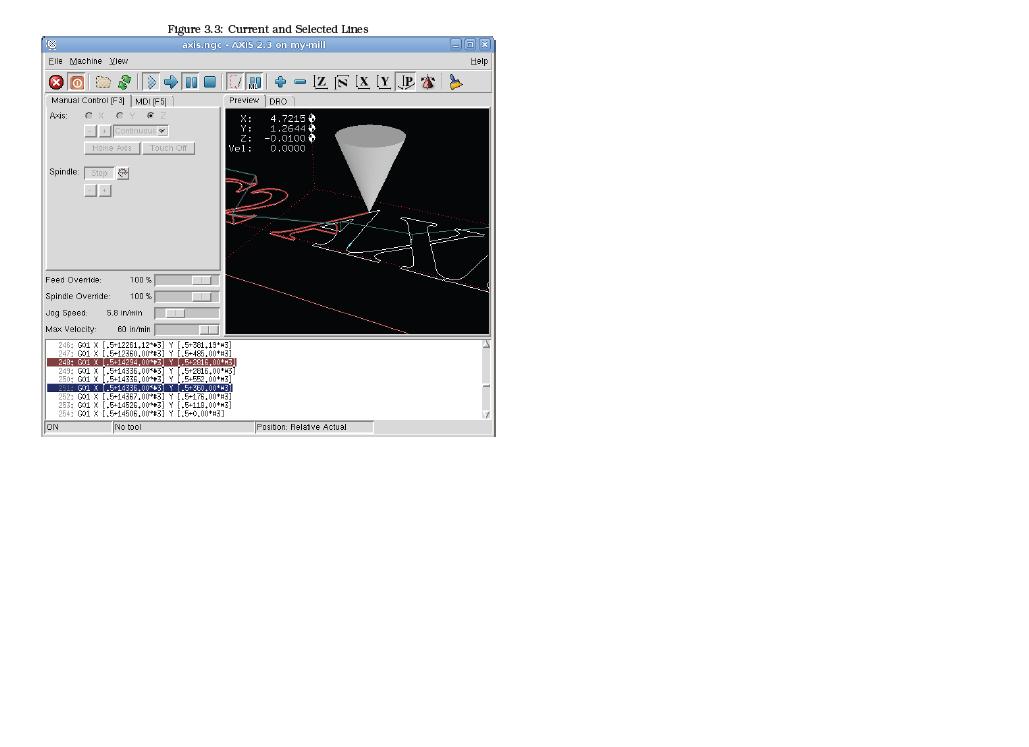Select the DRO tab
Image resolution: width=1029 pixels, height=747 pixels.
[278, 101]
